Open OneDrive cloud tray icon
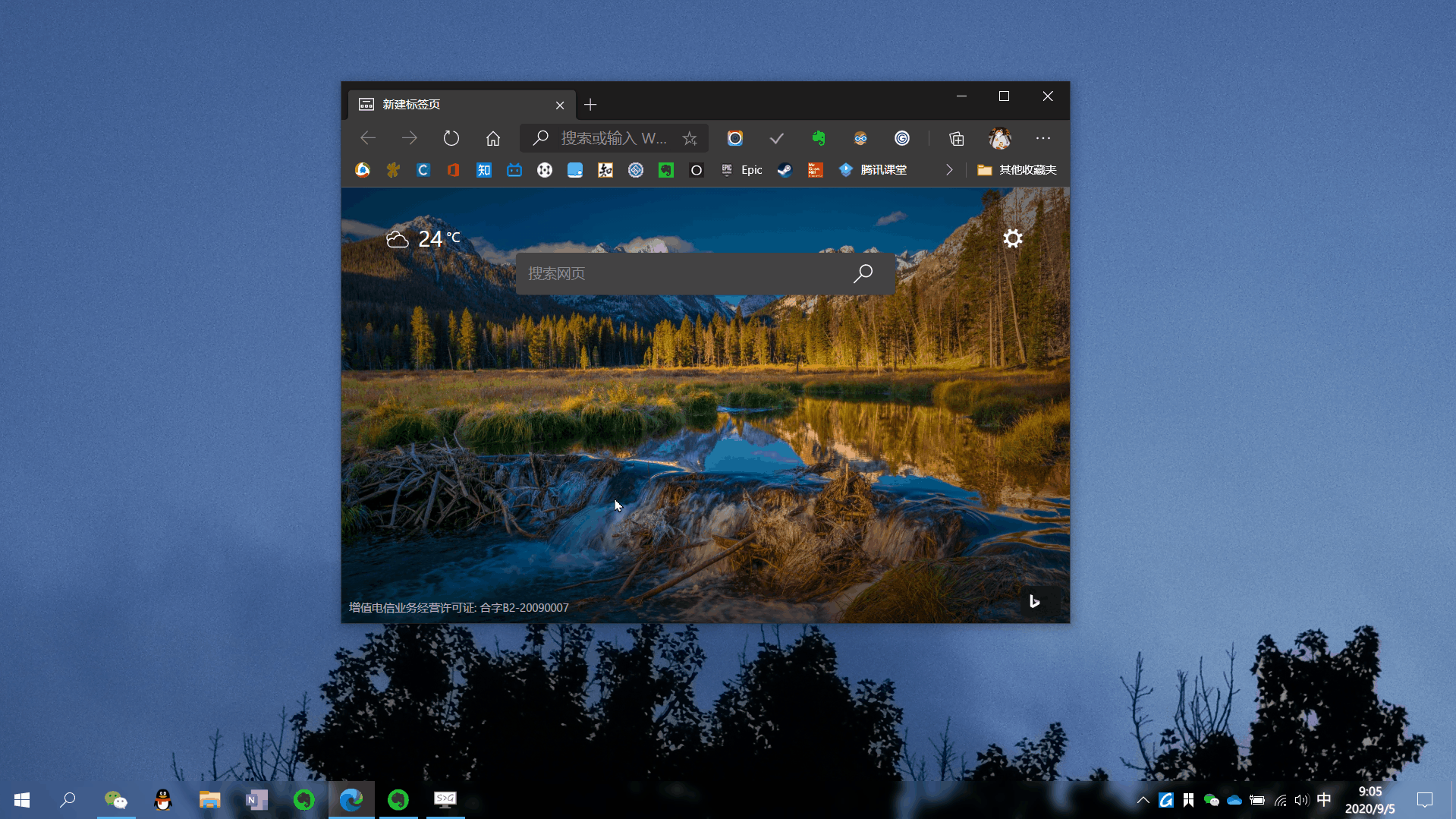1456x819 pixels. [1234, 800]
